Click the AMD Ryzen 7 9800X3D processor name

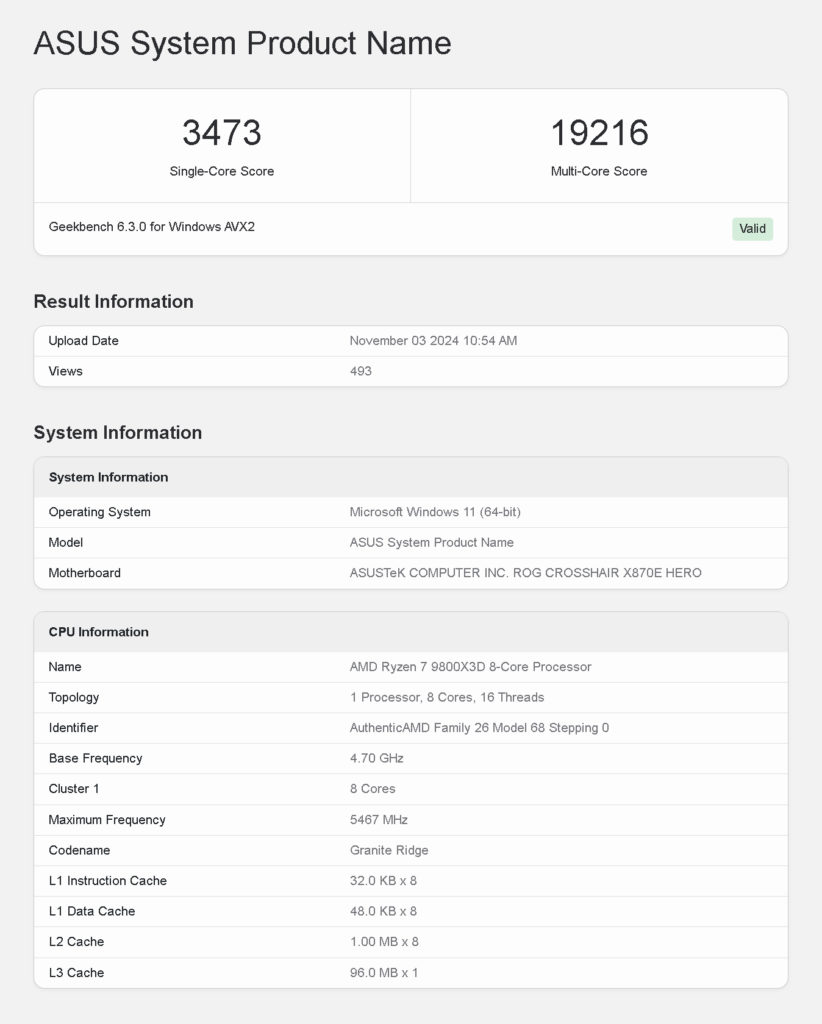pos(470,667)
